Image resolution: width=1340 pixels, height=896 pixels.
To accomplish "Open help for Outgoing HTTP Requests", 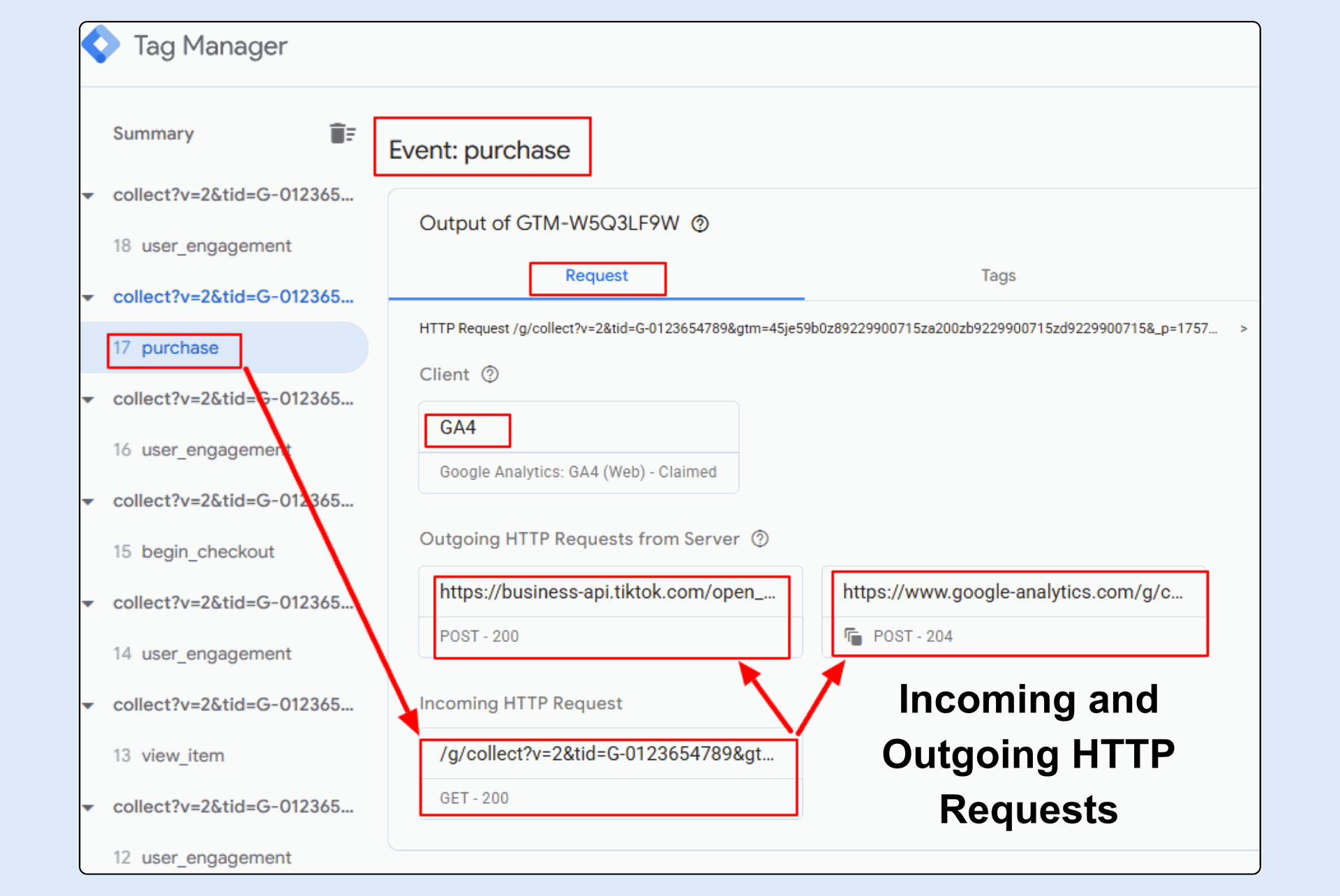I will click(760, 539).
